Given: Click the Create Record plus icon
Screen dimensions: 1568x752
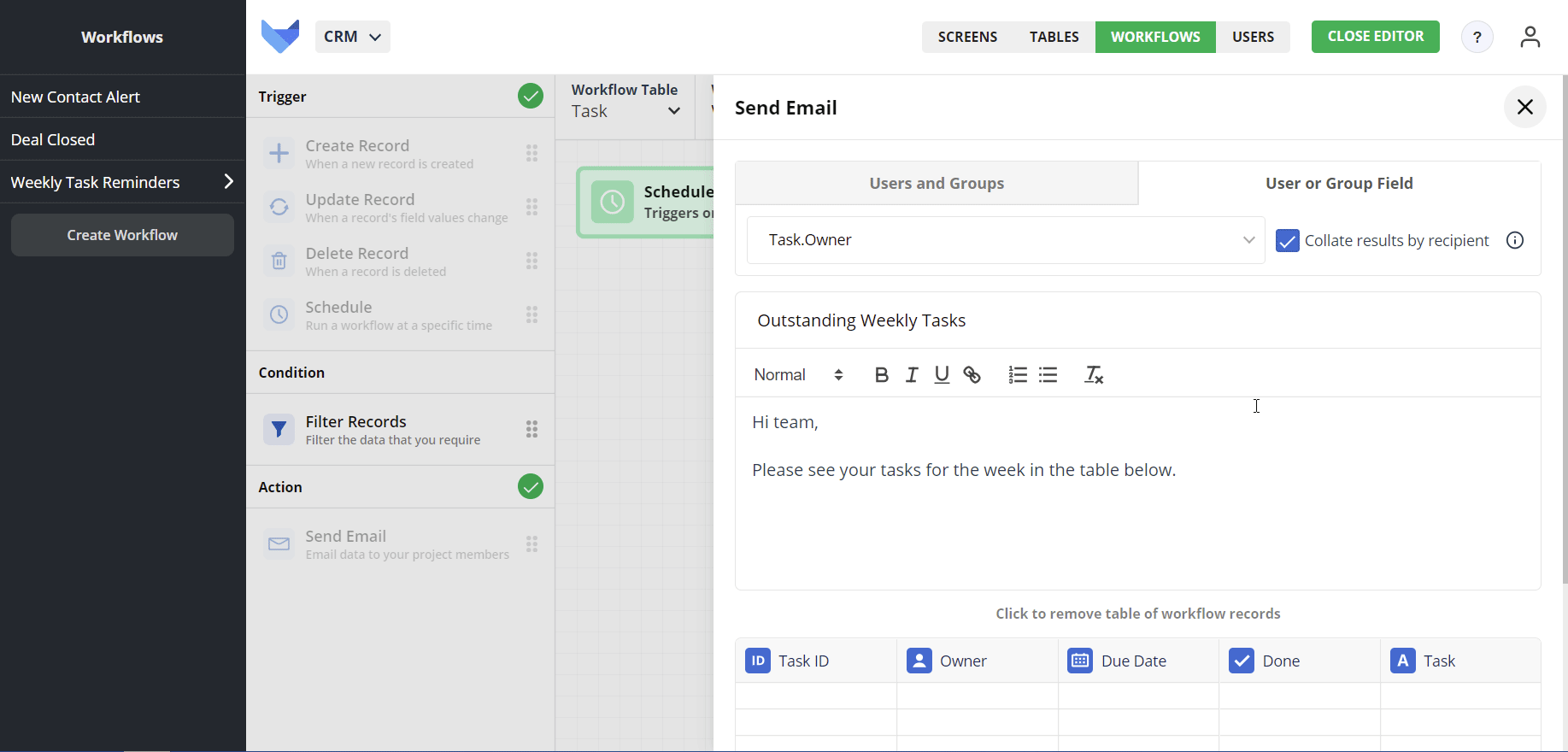Looking at the screenshot, I should point(279,154).
